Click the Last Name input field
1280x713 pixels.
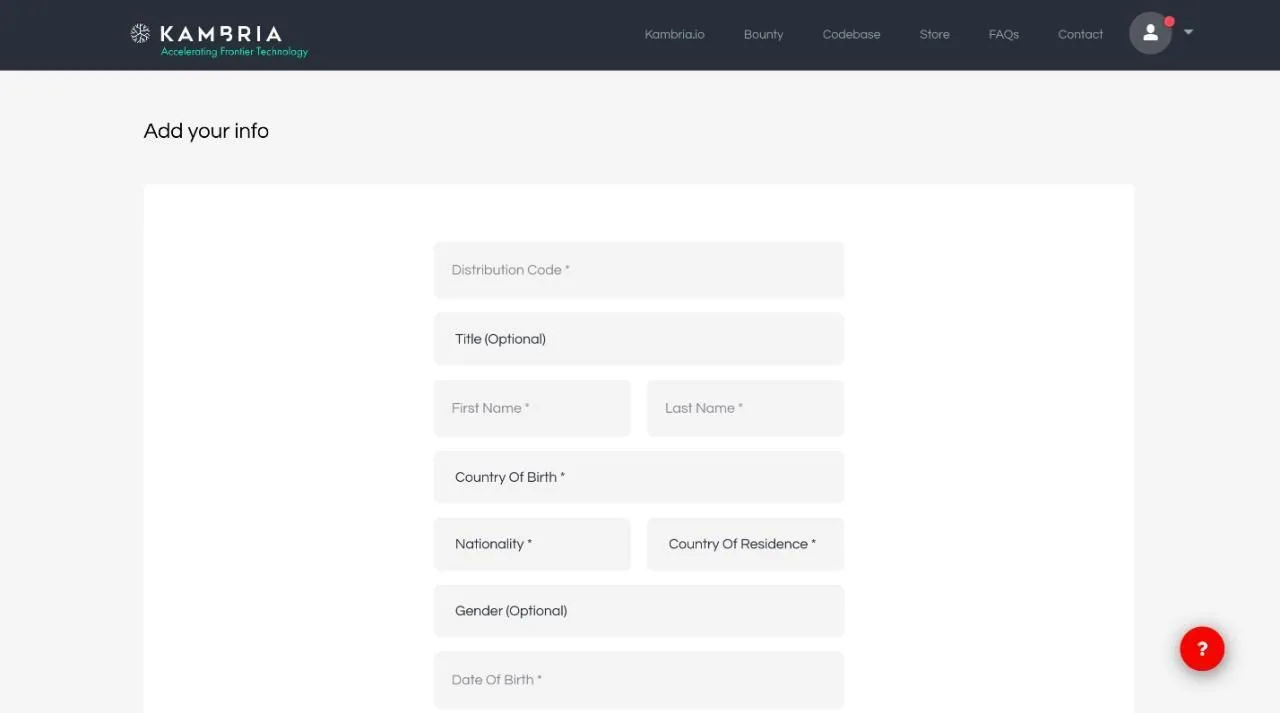tap(745, 408)
